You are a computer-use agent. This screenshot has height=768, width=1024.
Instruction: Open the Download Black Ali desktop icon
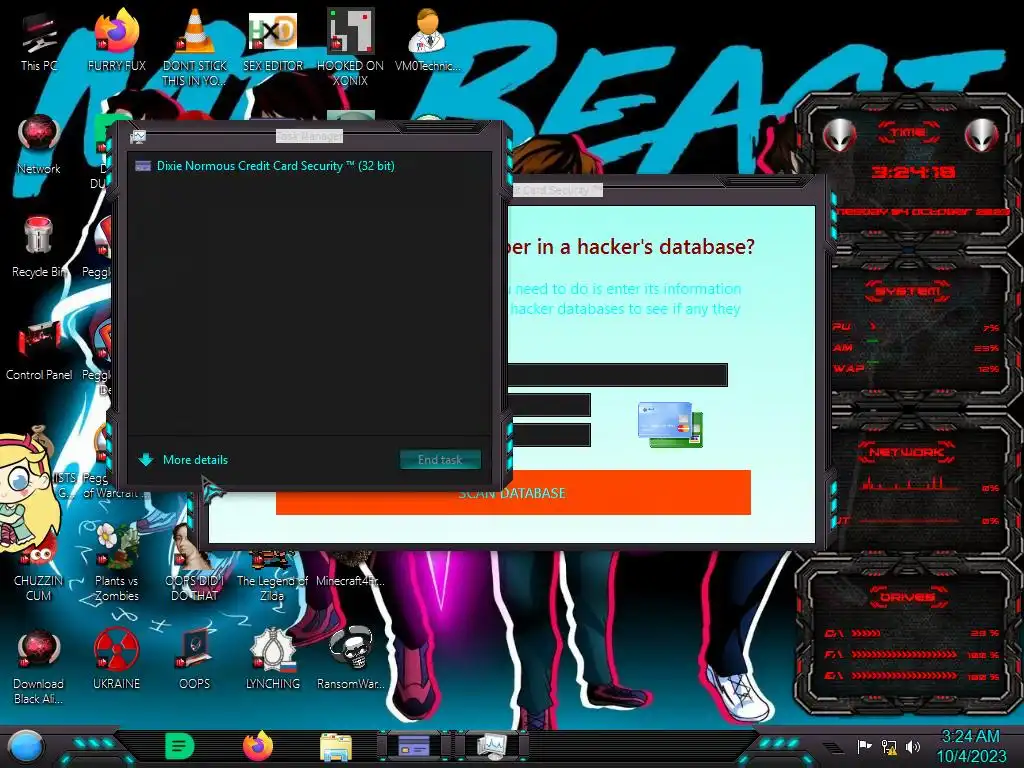38,666
